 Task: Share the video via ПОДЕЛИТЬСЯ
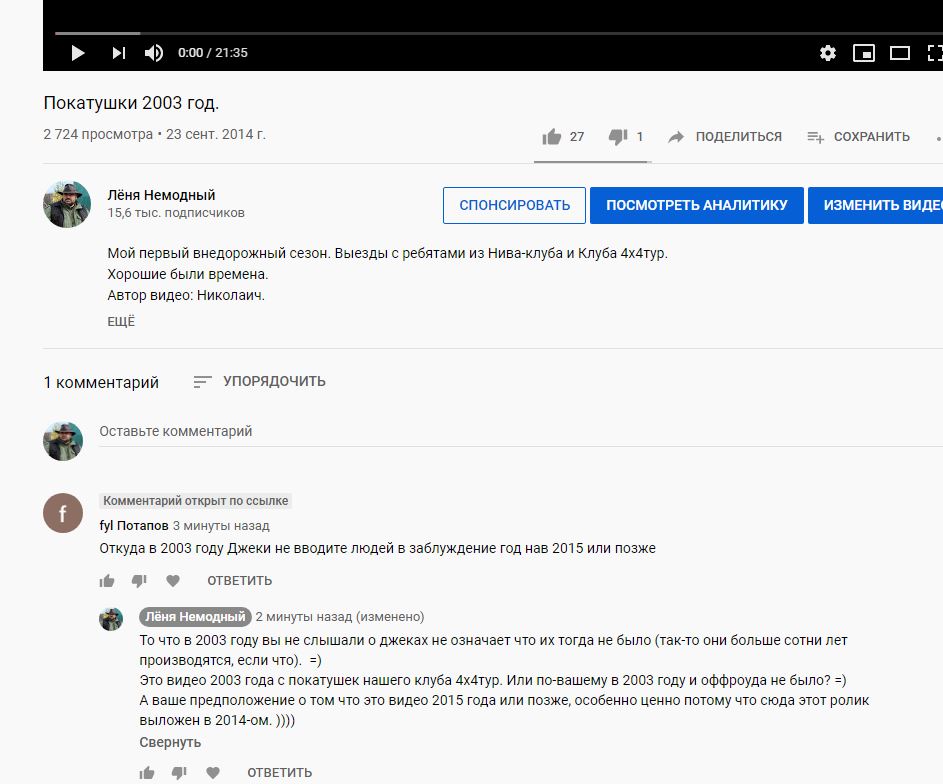(725, 137)
